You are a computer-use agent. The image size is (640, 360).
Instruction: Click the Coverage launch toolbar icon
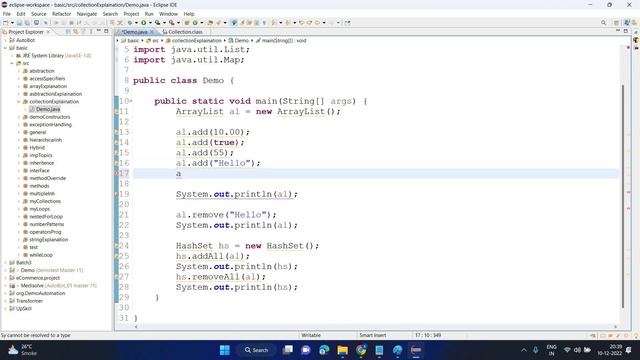(158, 23)
